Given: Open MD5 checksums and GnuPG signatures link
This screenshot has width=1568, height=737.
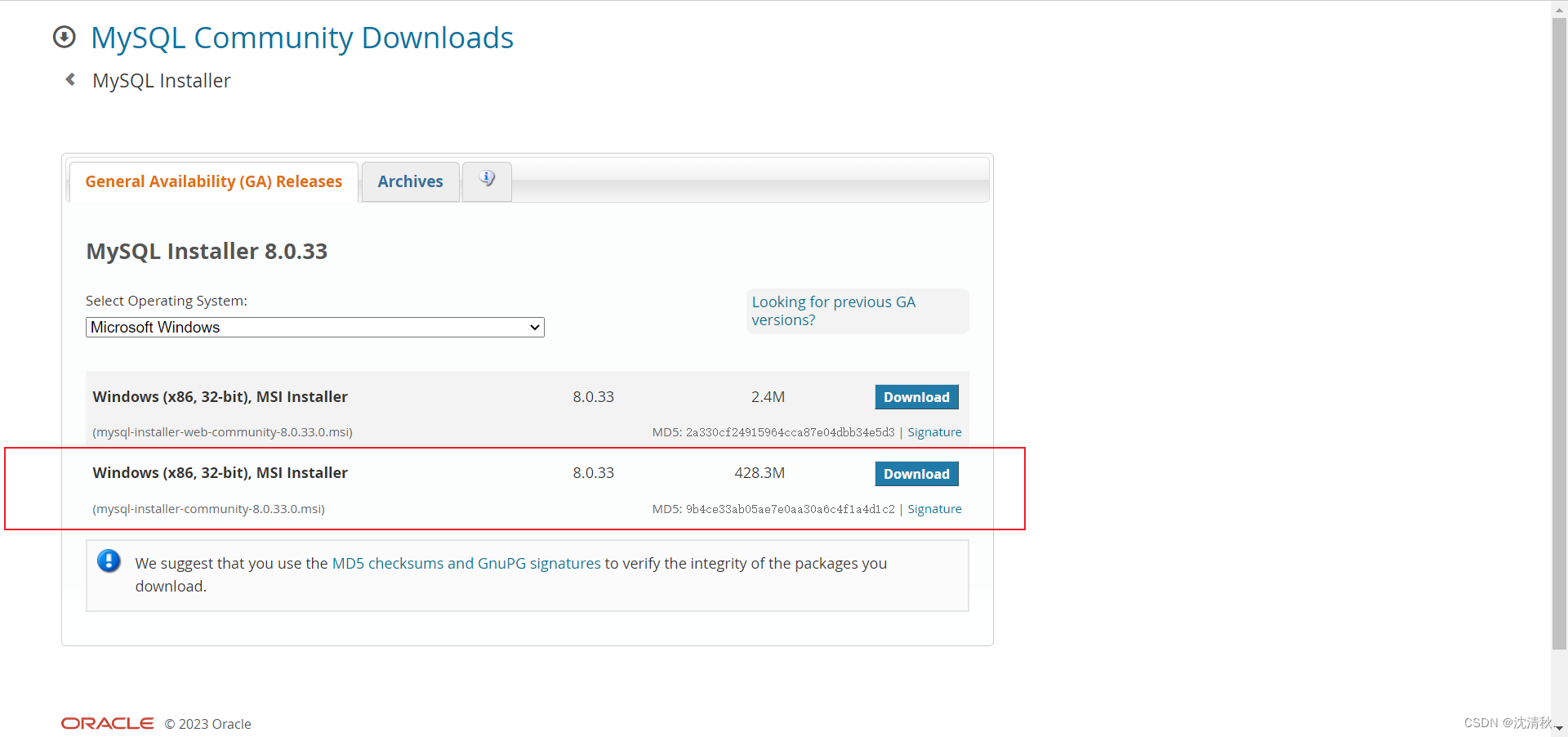Looking at the screenshot, I should (466, 563).
